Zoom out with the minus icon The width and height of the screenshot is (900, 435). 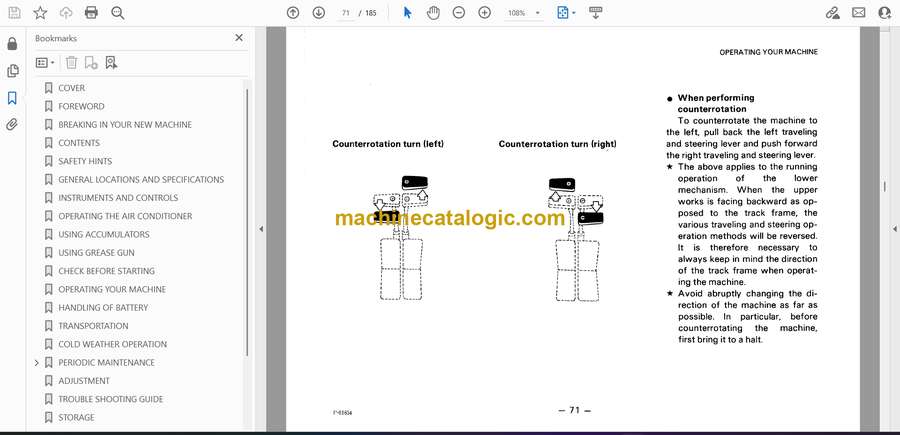[459, 13]
